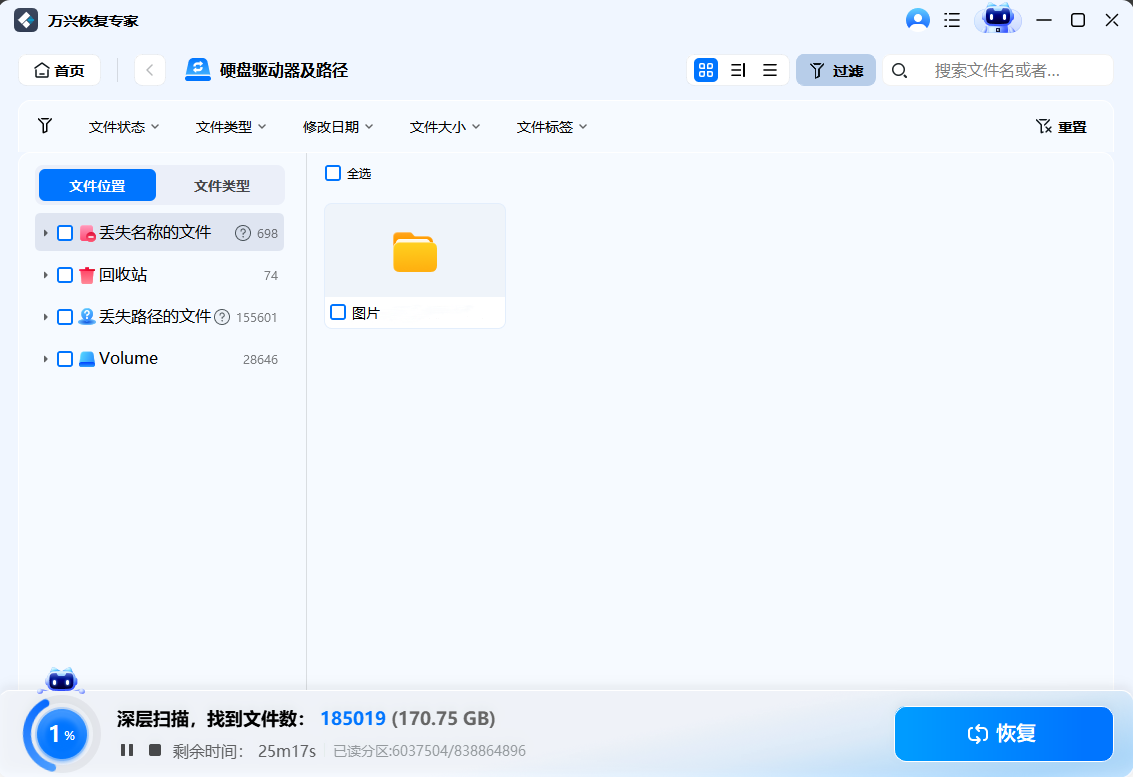Screen dimensions: 1133x777
Task: Pause the deep scan
Action: click(x=125, y=750)
